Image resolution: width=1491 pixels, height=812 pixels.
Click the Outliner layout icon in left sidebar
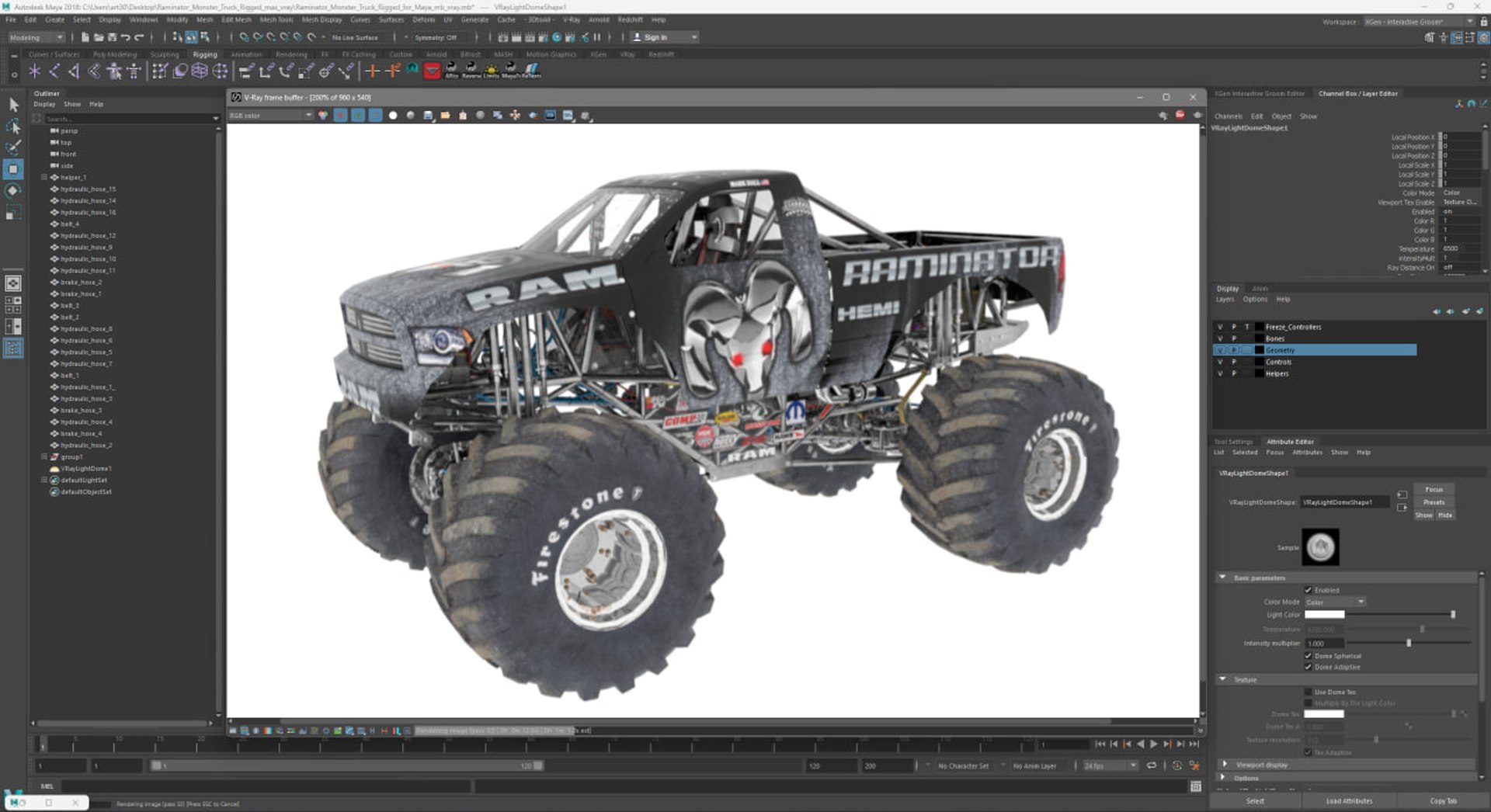(14, 349)
